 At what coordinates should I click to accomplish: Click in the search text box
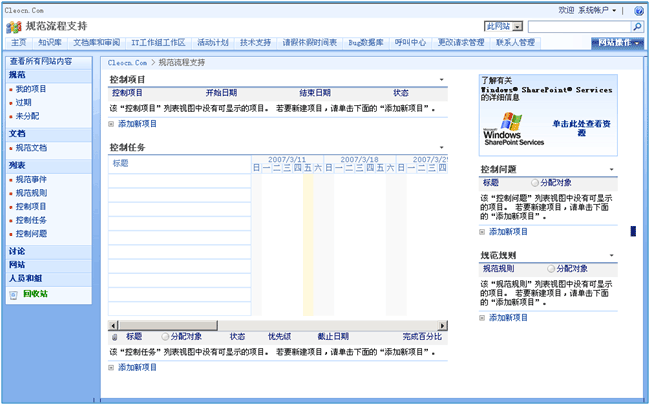(x=578, y=26)
